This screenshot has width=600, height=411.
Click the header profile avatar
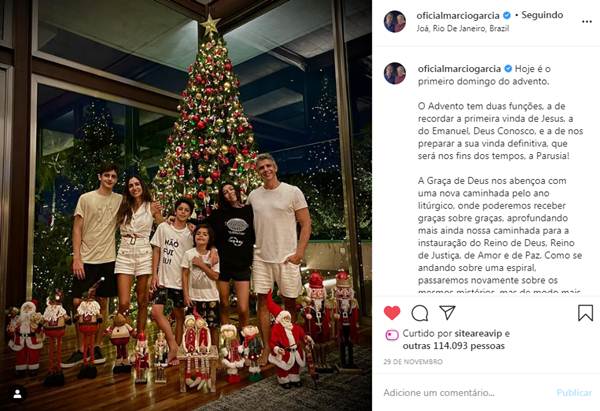395,21
